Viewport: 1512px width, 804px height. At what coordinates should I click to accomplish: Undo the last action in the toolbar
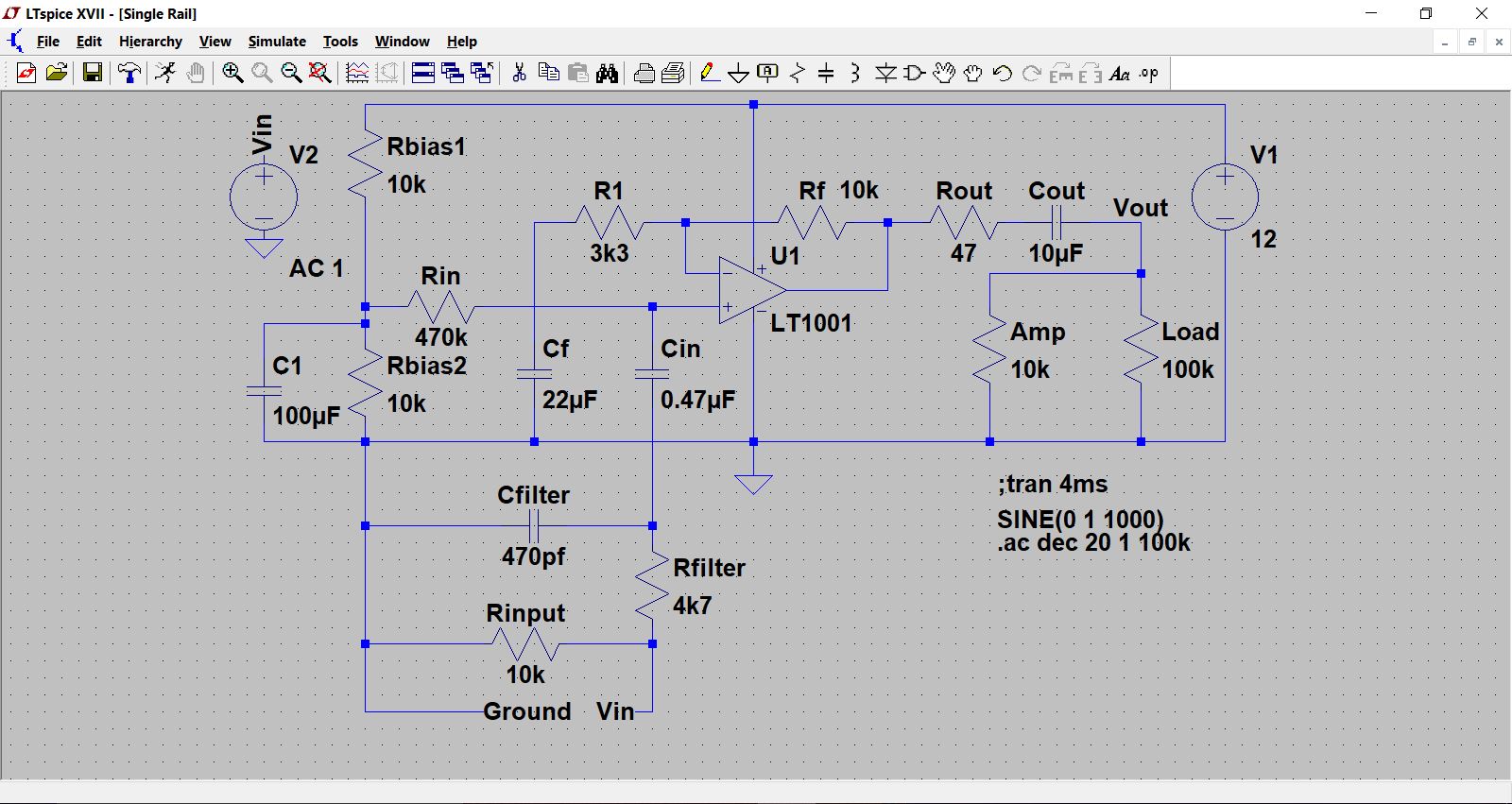tap(1003, 73)
